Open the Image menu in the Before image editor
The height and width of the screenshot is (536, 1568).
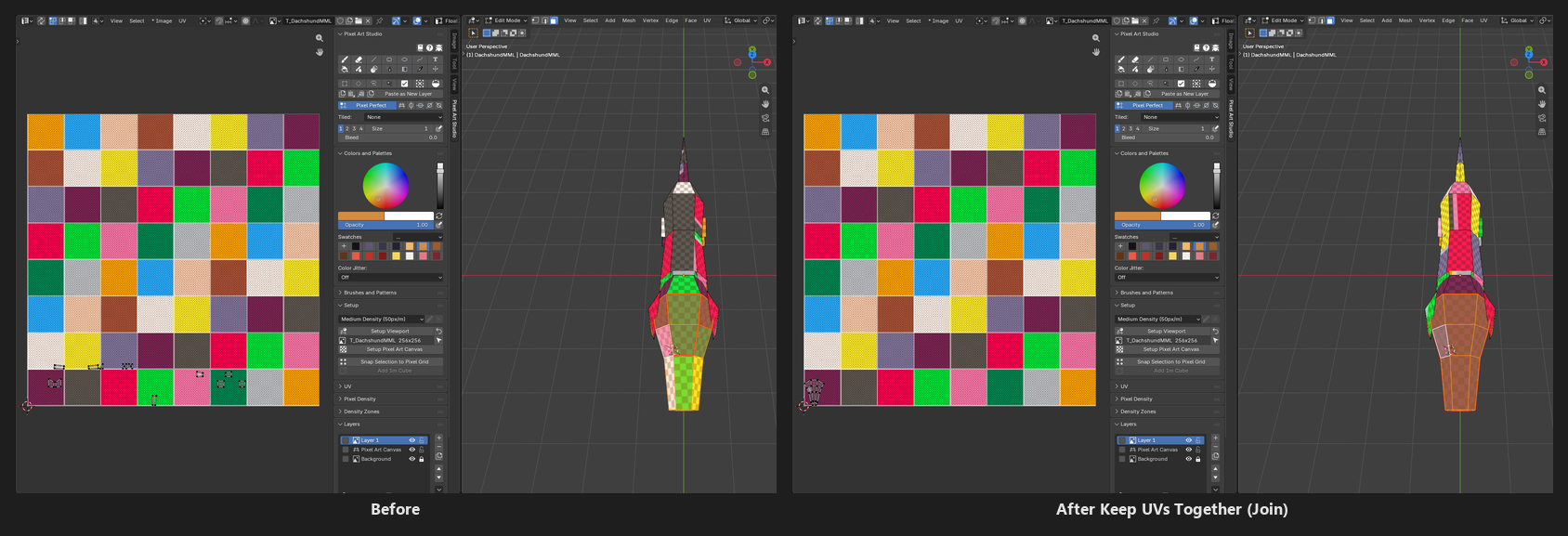coord(163,20)
